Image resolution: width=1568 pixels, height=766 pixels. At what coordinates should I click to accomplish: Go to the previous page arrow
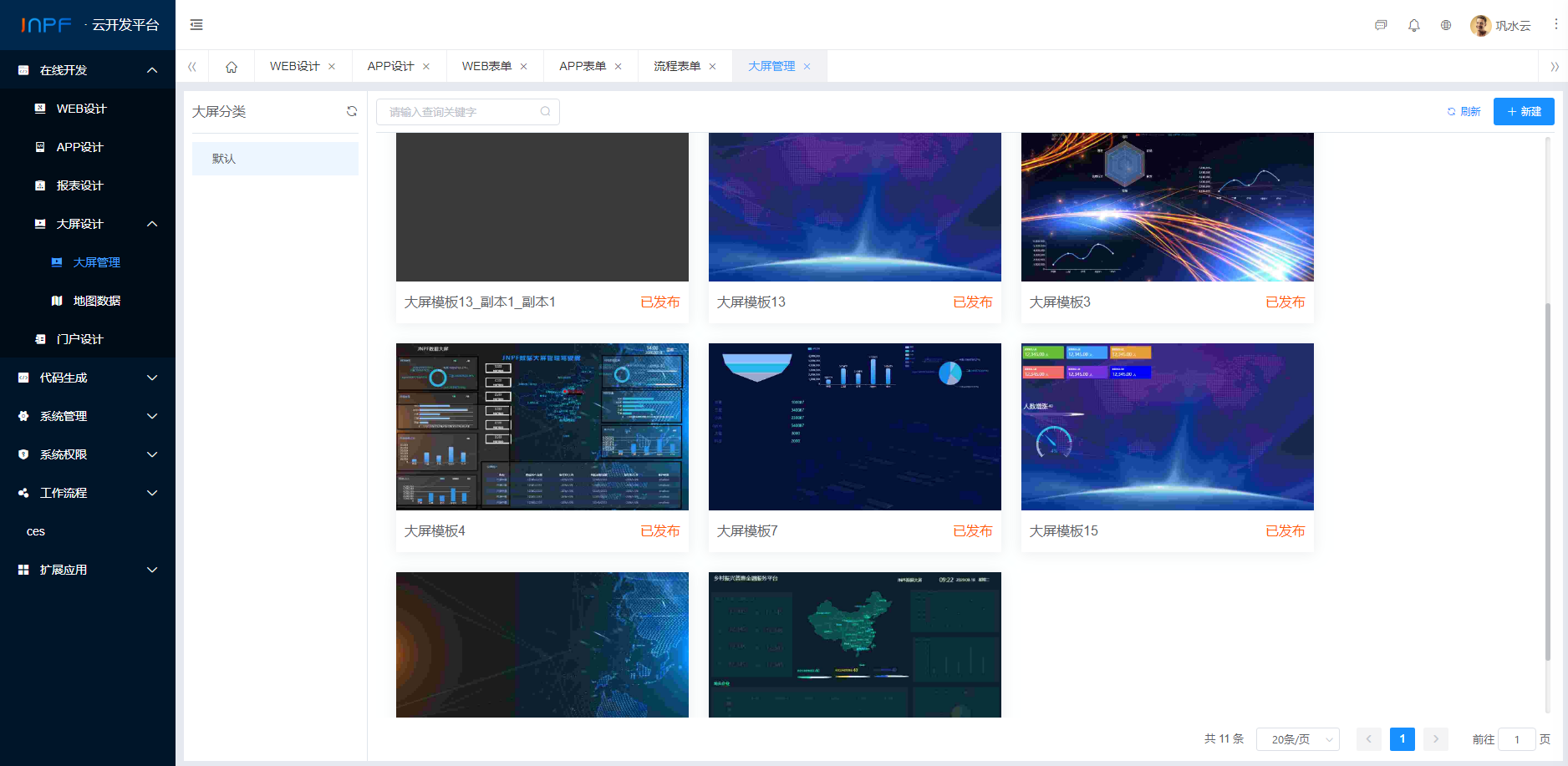(x=1369, y=739)
